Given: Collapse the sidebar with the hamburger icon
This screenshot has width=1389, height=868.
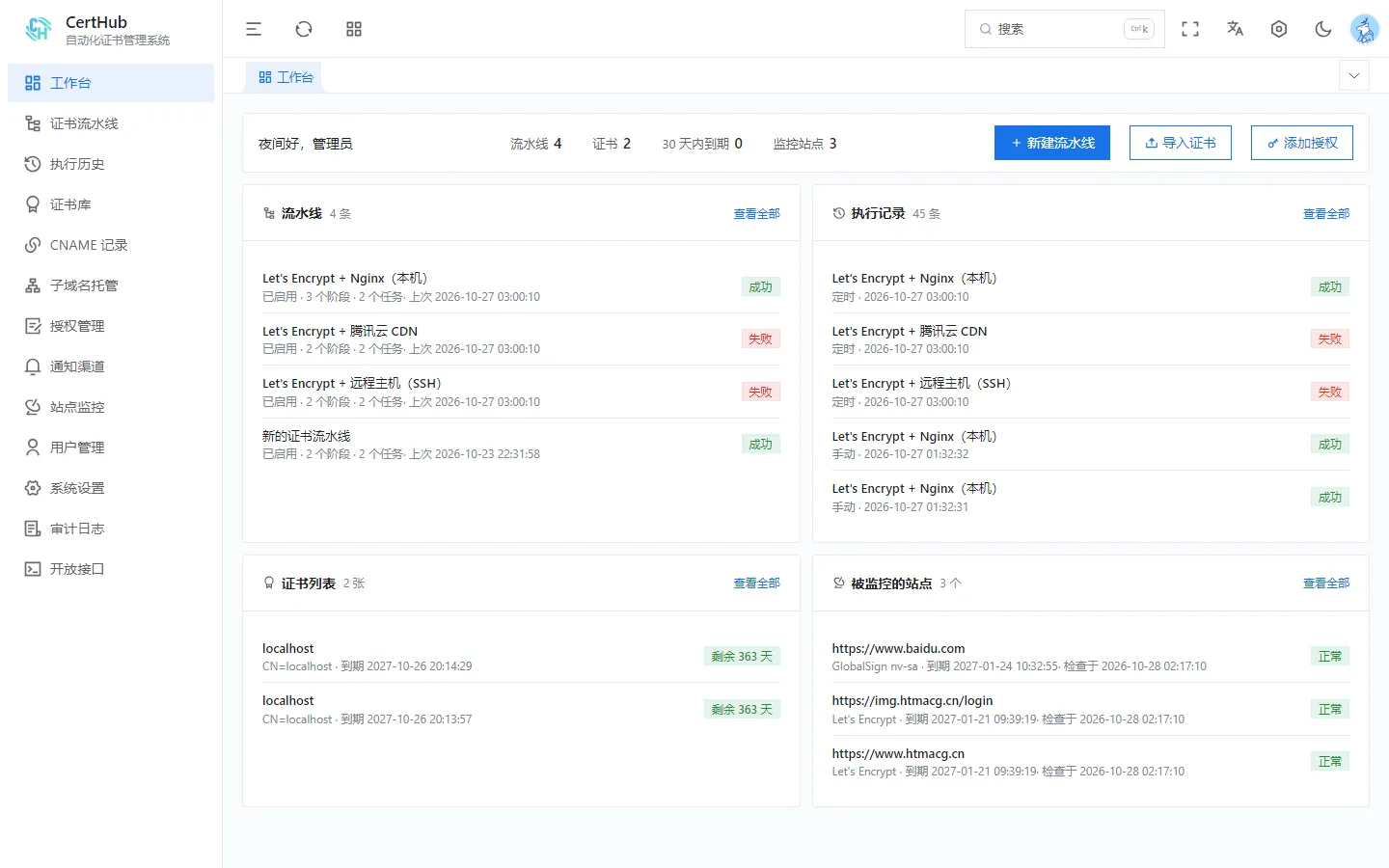Looking at the screenshot, I should click(254, 29).
